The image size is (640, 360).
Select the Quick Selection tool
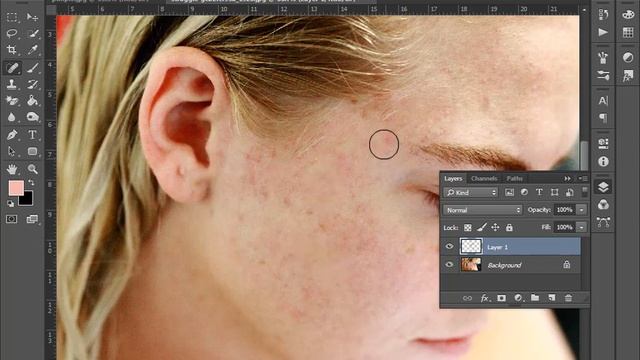(32, 33)
